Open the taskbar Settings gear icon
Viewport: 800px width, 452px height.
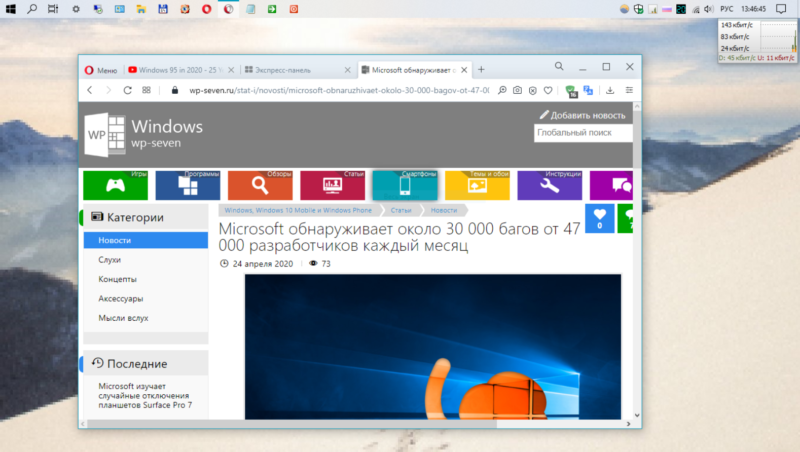coord(76,9)
